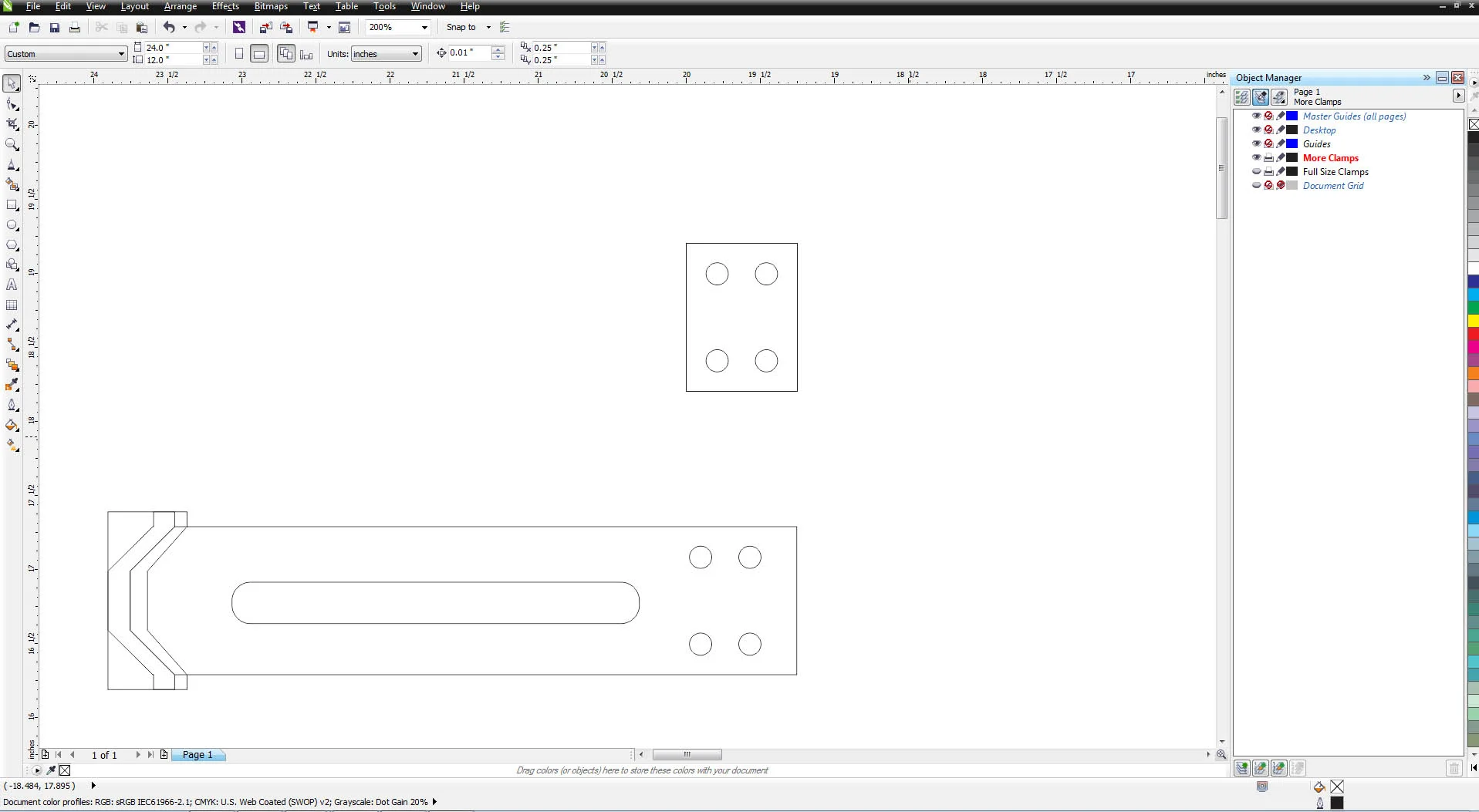Open the Arrange menu
This screenshot has width=1479, height=812.
(181, 6)
